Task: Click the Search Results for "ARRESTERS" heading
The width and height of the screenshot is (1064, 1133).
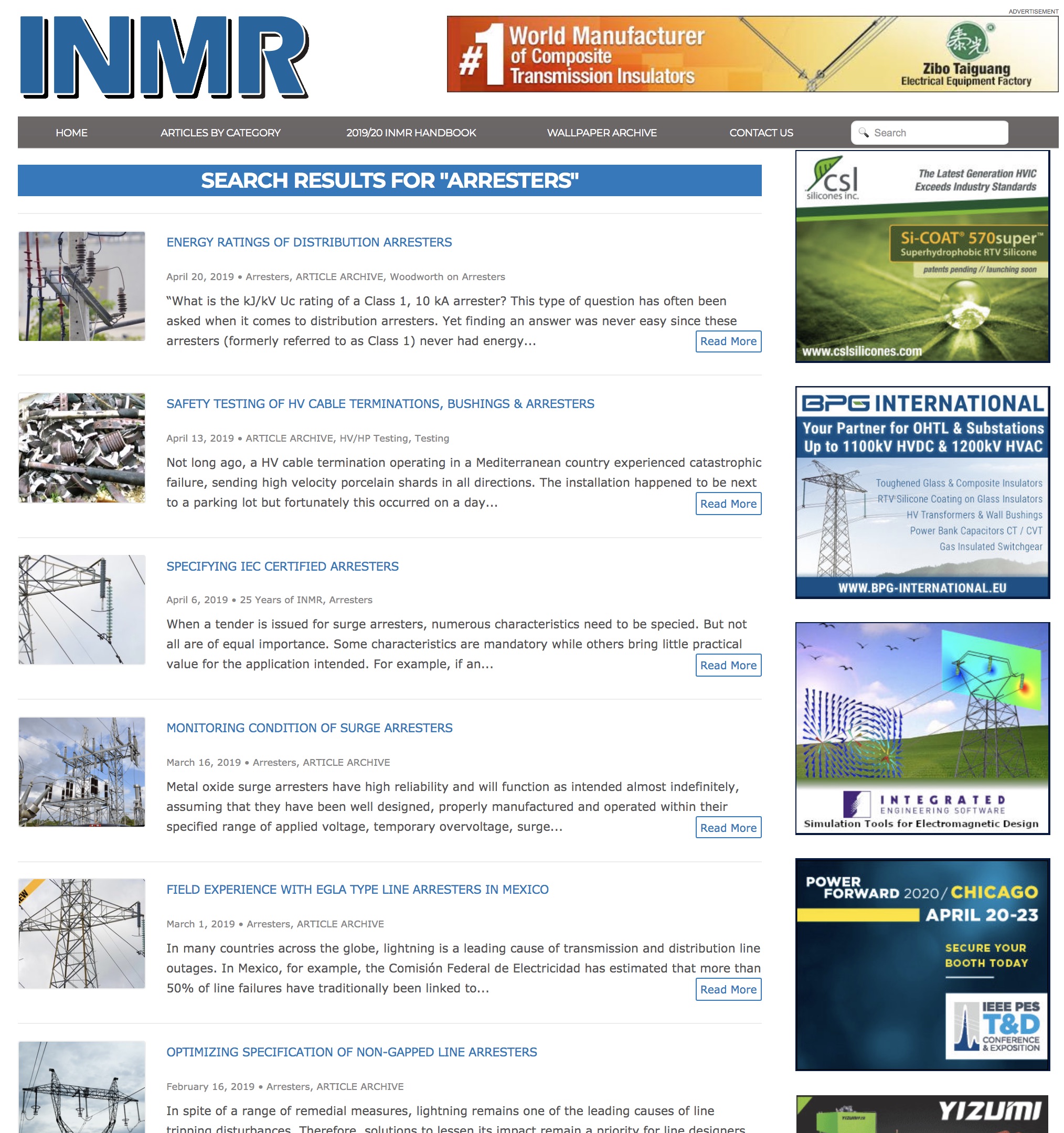Action: pos(390,180)
